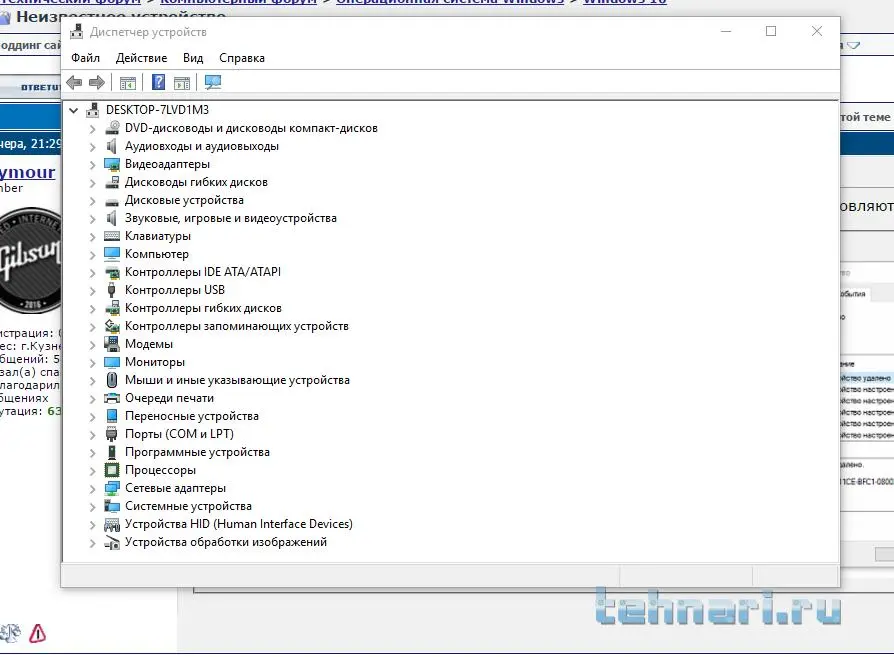
Task: Click the blue Help question-mark toolbar icon
Action: (158, 83)
